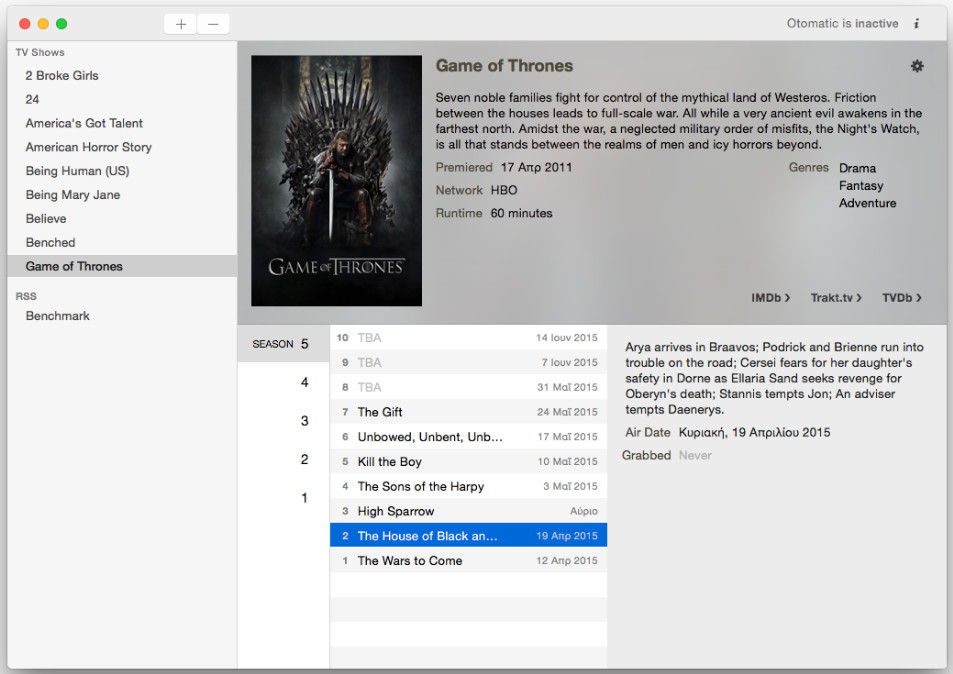Select episode 3 High Sparrow
Viewport: 953px width, 674px height.
469,511
